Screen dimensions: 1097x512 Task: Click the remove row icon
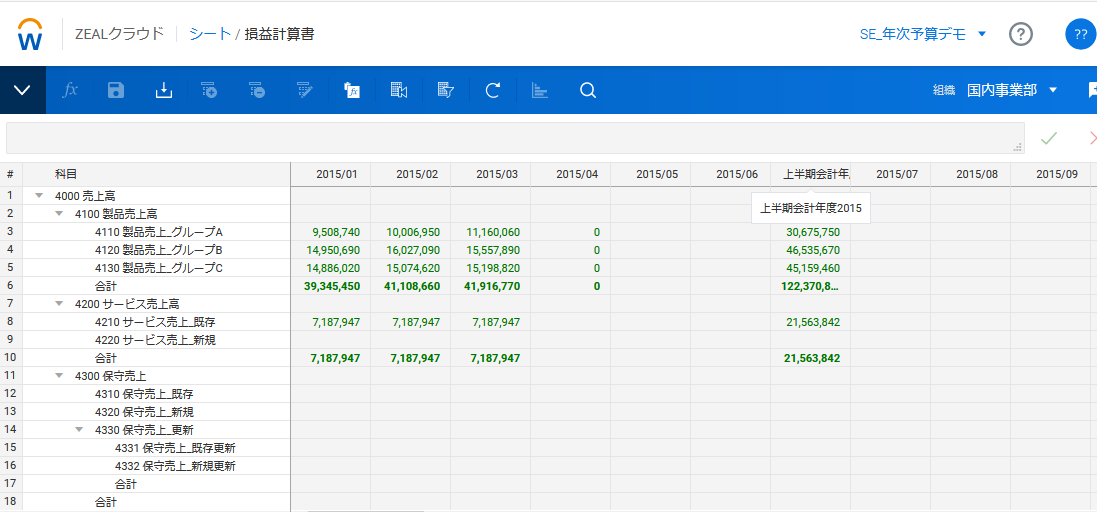point(257,90)
